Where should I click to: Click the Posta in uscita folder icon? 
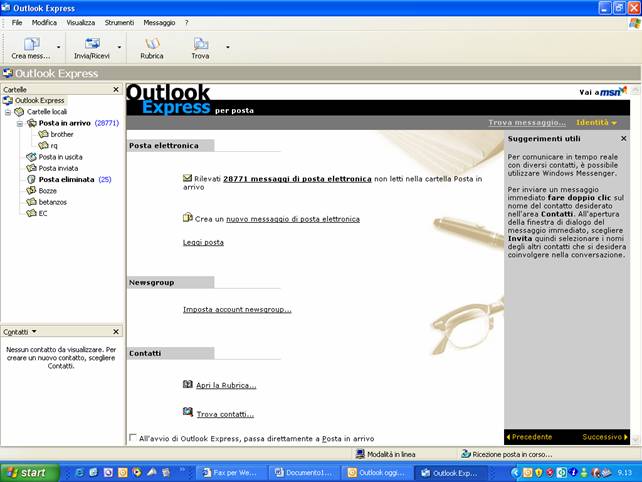pos(31,157)
